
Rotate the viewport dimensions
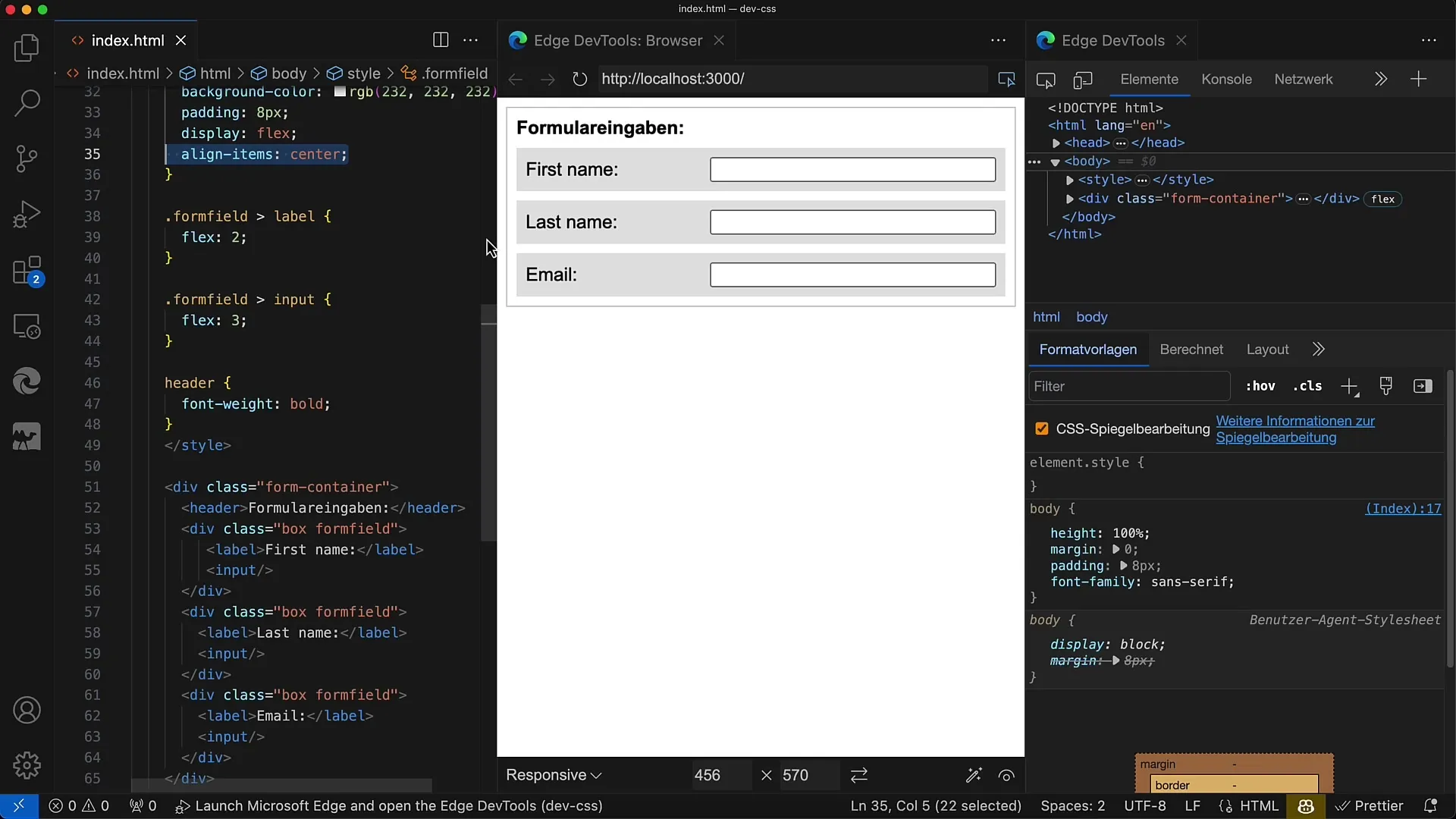859,775
